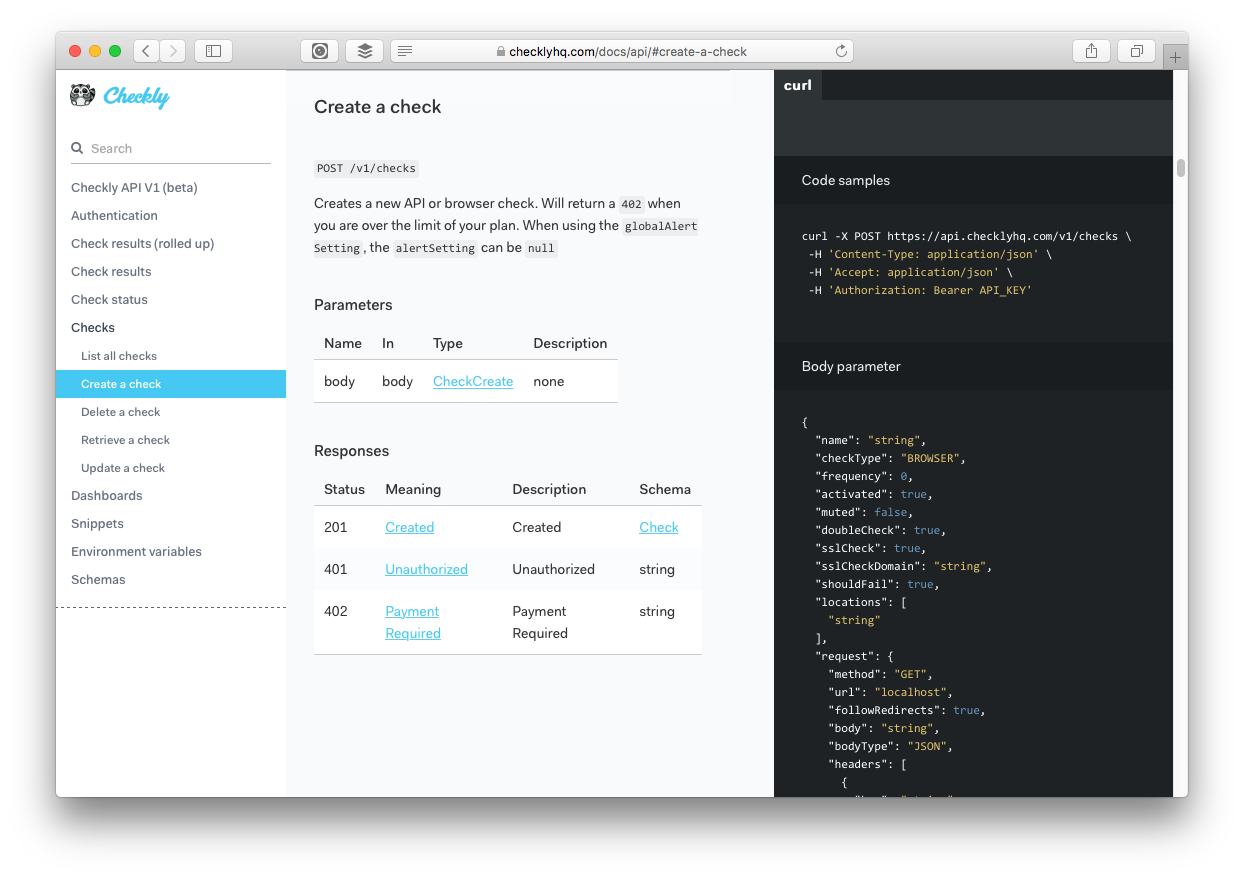Expand the Dashboards section in sidebar
The width and height of the screenshot is (1244, 877).
pyautogui.click(x=107, y=495)
